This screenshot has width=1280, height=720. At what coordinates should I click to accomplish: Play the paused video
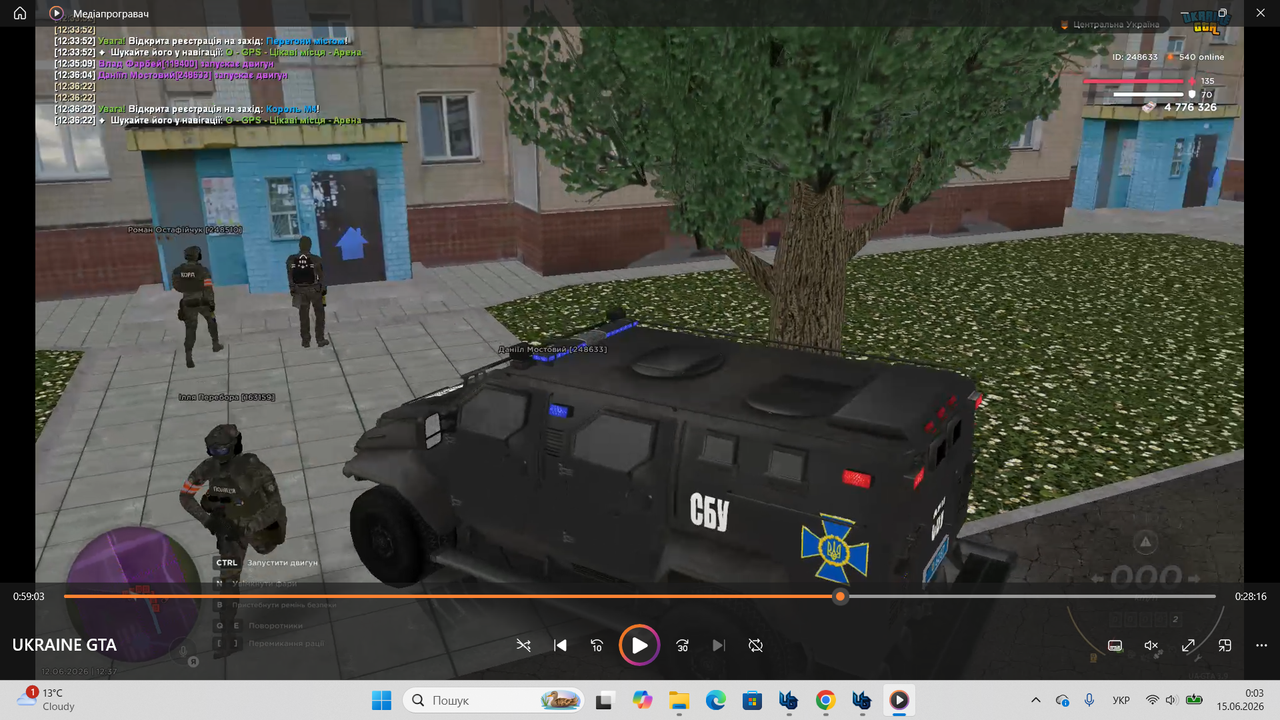(639, 645)
